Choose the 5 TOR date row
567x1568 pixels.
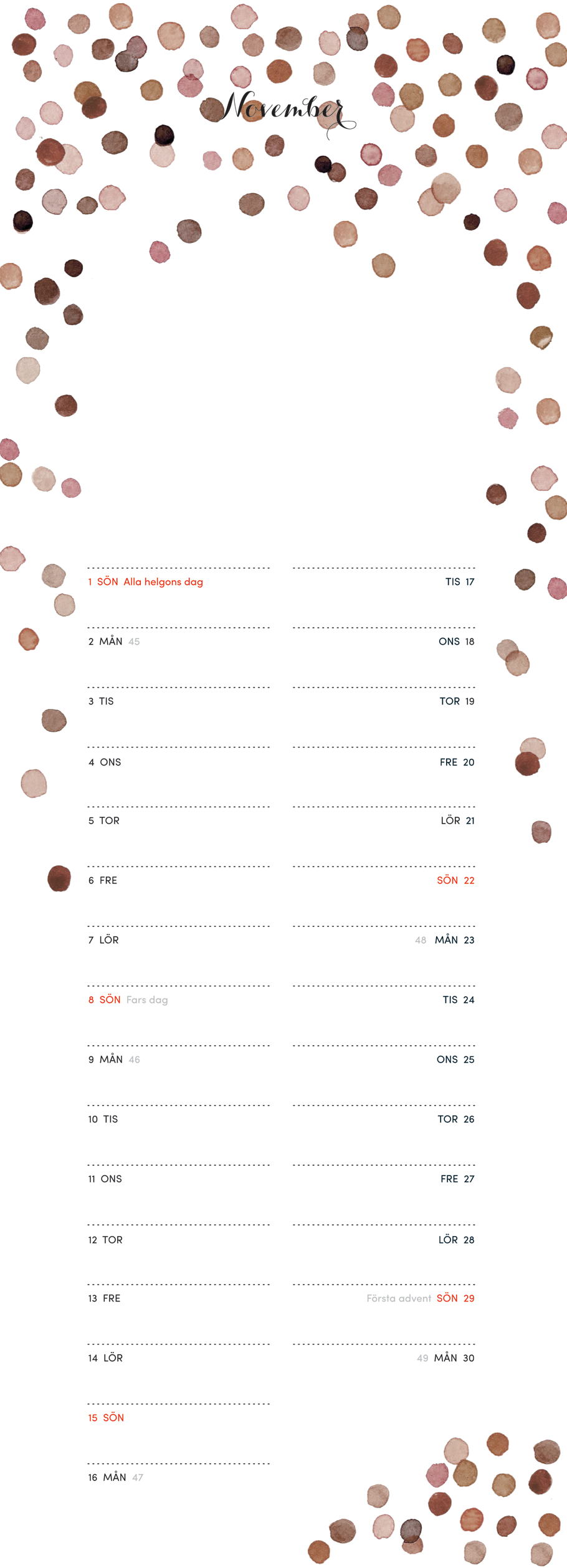(103, 821)
